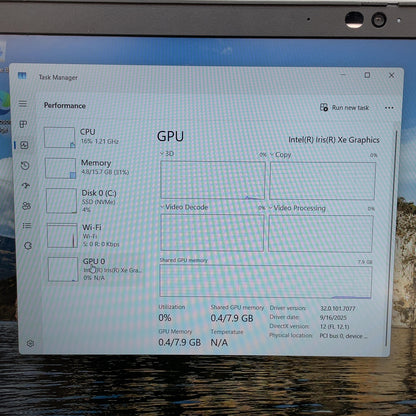Click the CPU usage mini graph
The width and height of the screenshot is (416, 416).
(59, 137)
